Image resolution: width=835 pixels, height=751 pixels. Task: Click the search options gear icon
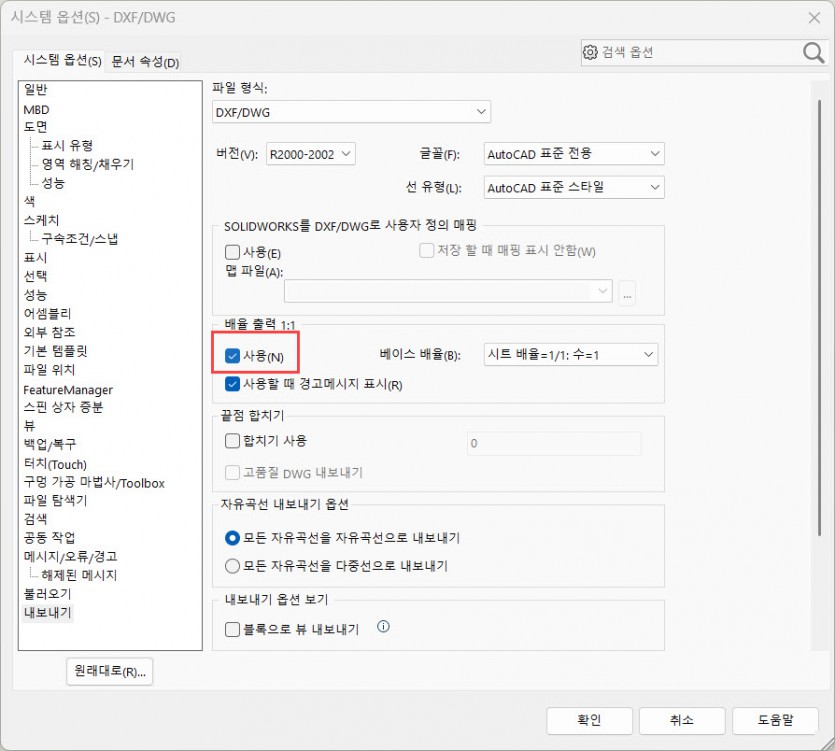coord(590,52)
